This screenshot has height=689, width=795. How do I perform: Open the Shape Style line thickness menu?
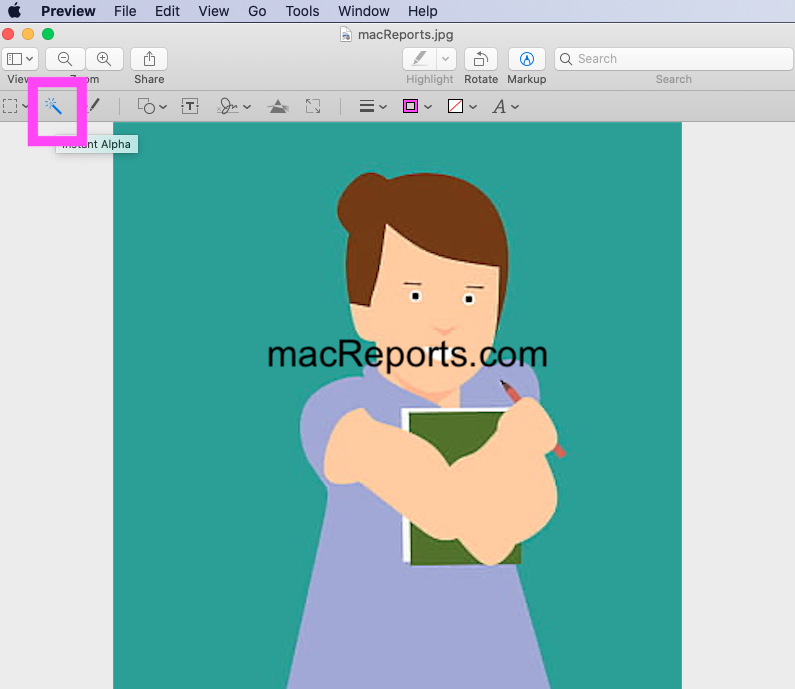pos(367,106)
